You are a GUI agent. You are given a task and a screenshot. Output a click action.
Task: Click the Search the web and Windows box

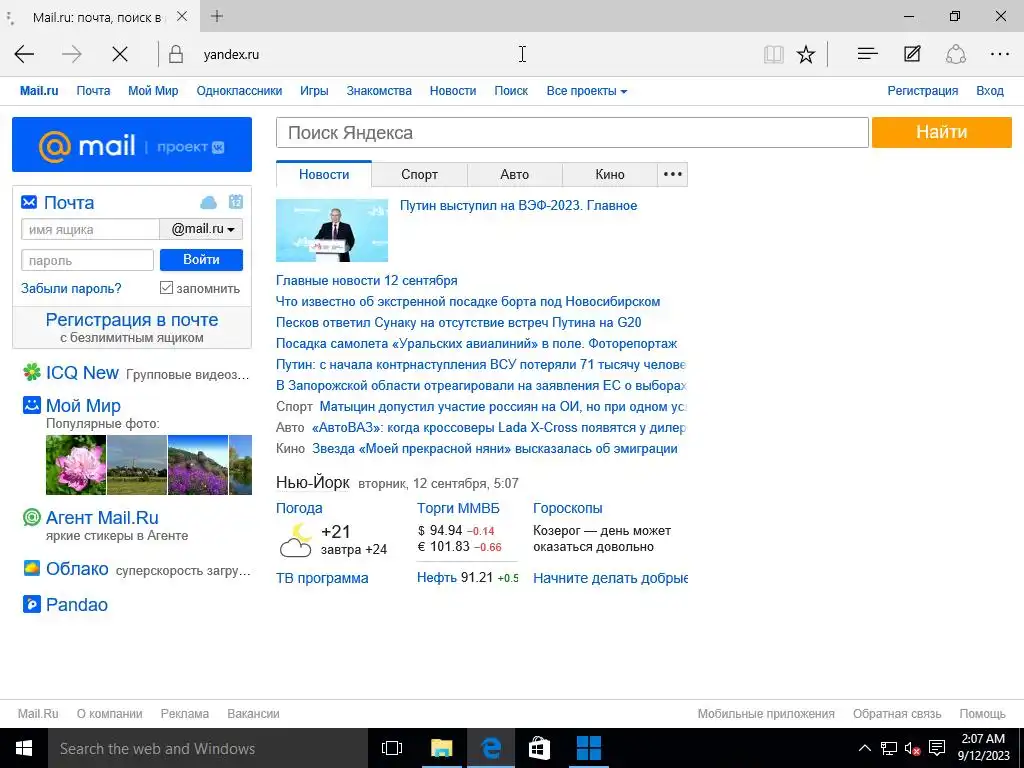208,748
